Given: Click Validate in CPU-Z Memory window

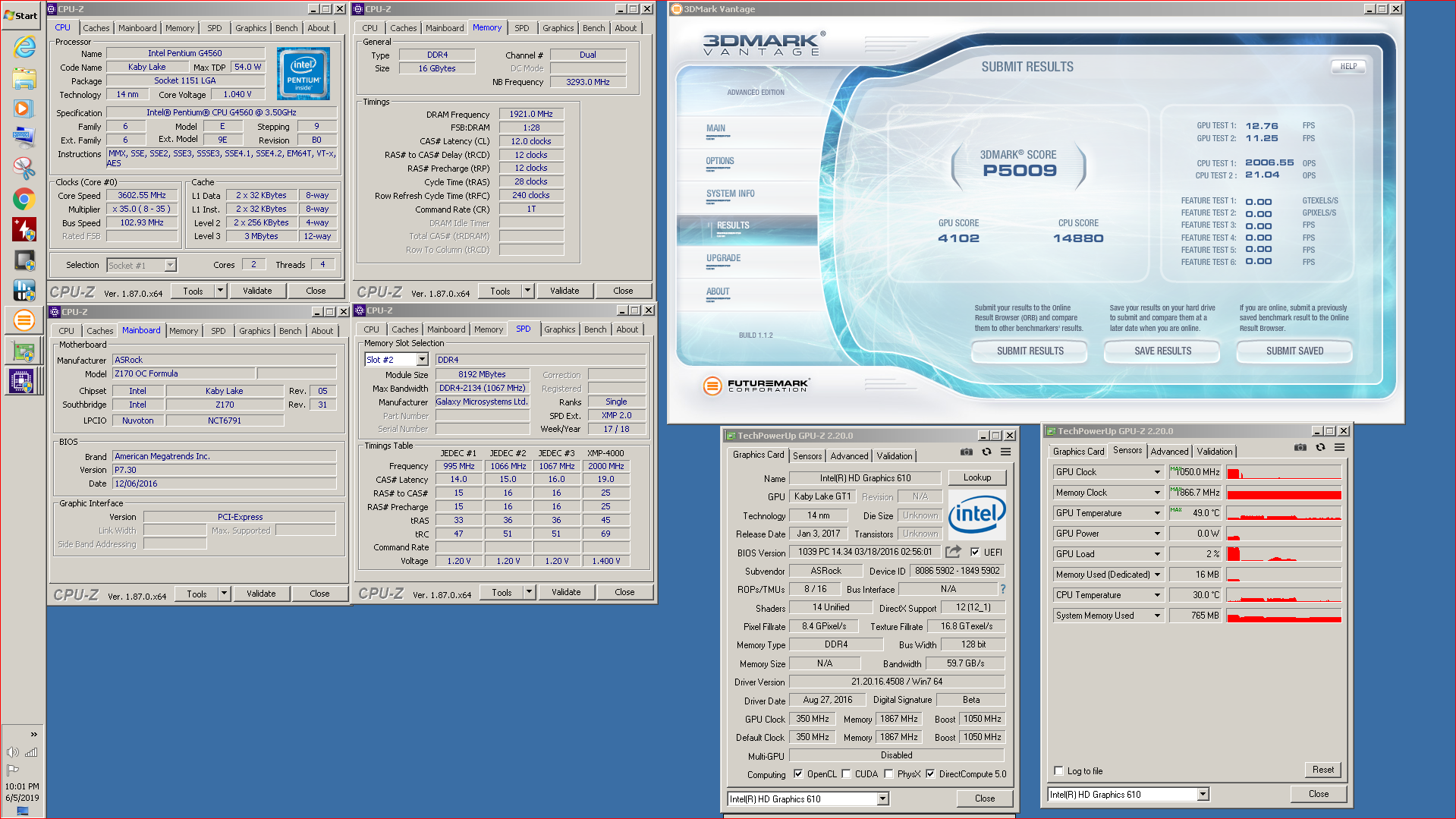Looking at the screenshot, I should [x=564, y=291].
